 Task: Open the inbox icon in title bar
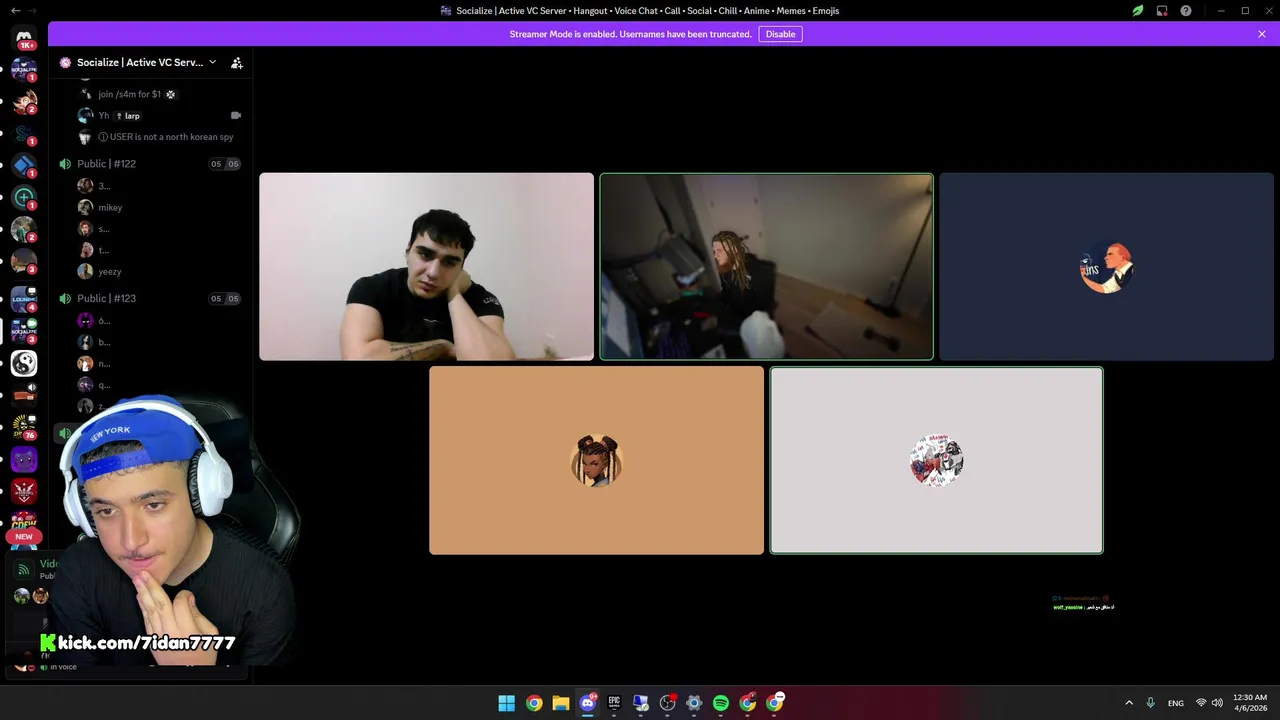click(1162, 11)
